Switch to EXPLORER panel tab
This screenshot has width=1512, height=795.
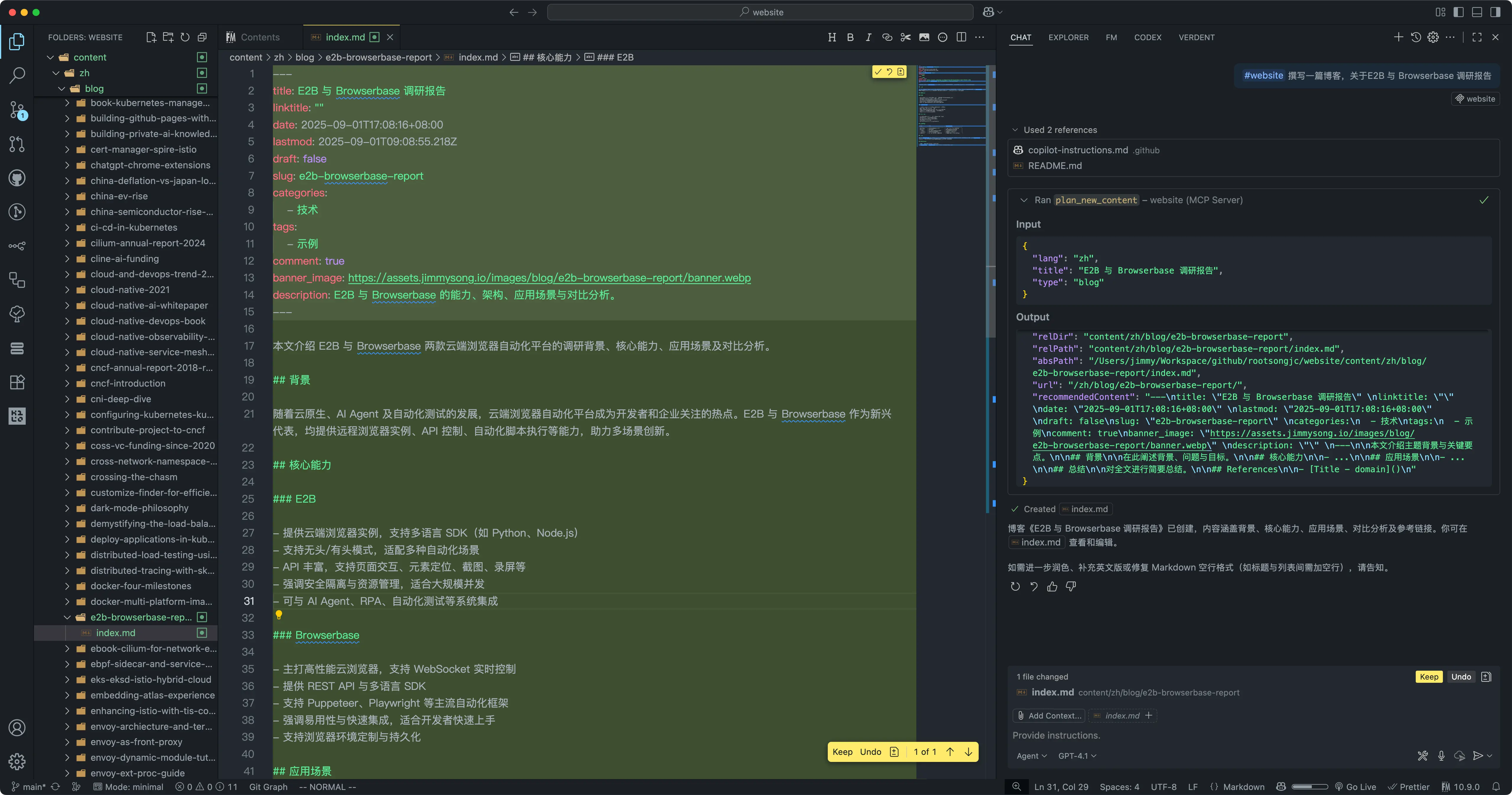(x=1068, y=37)
